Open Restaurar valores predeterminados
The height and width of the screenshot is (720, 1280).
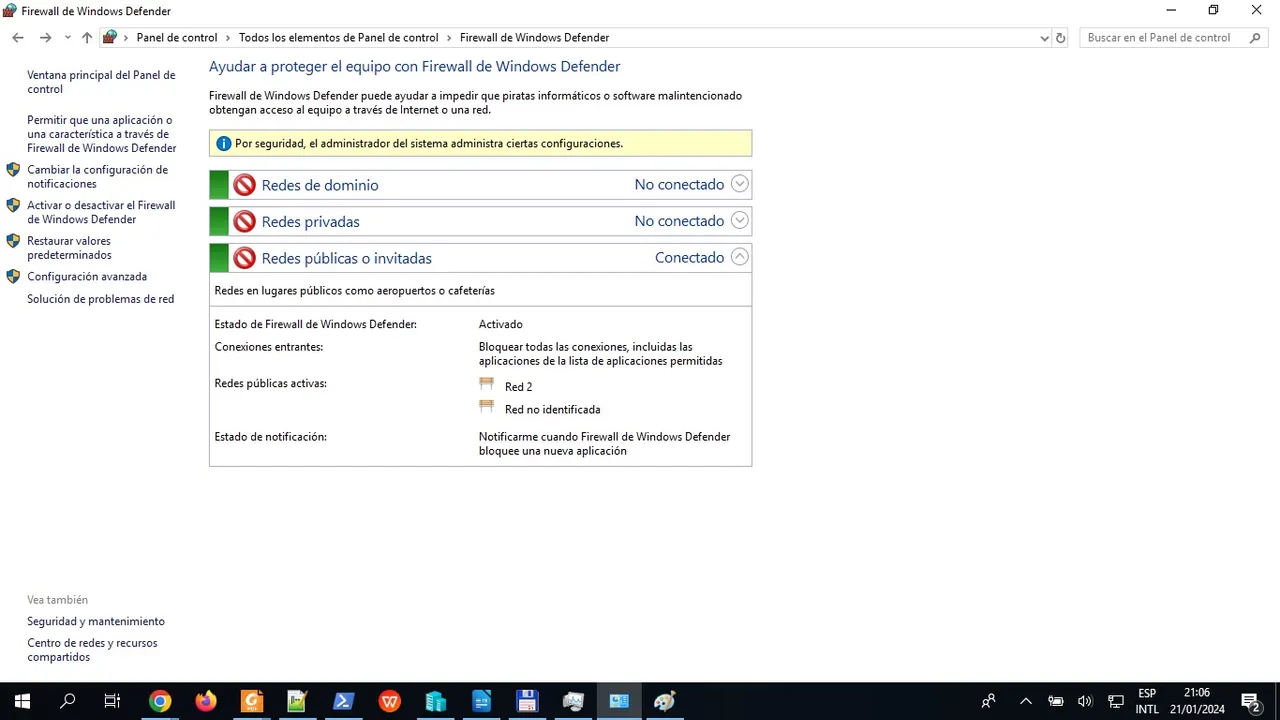click(x=69, y=248)
